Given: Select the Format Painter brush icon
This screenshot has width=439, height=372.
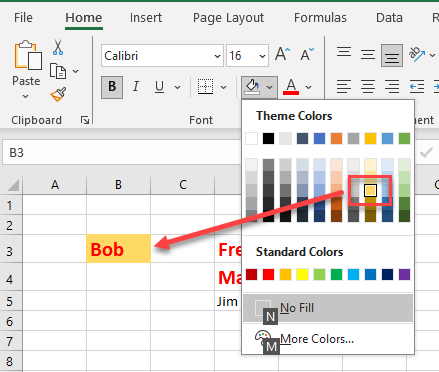Looking at the screenshot, I should point(58,95).
